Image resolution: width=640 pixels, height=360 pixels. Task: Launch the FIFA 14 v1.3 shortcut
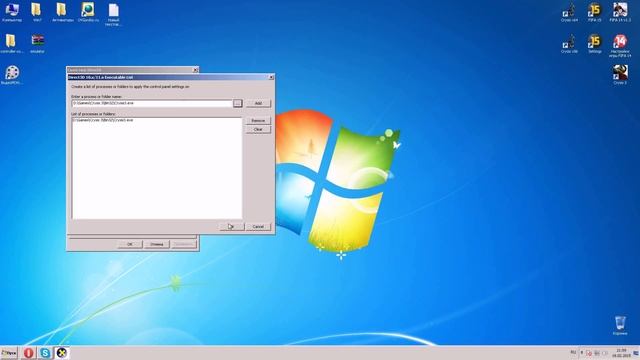[x=620, y=12]
